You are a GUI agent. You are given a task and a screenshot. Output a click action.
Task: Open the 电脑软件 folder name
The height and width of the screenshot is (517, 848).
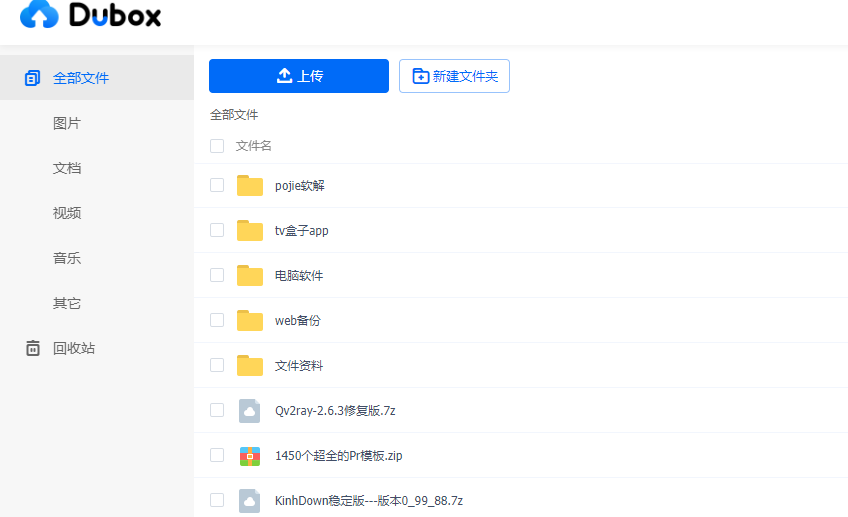click(299, 275)
